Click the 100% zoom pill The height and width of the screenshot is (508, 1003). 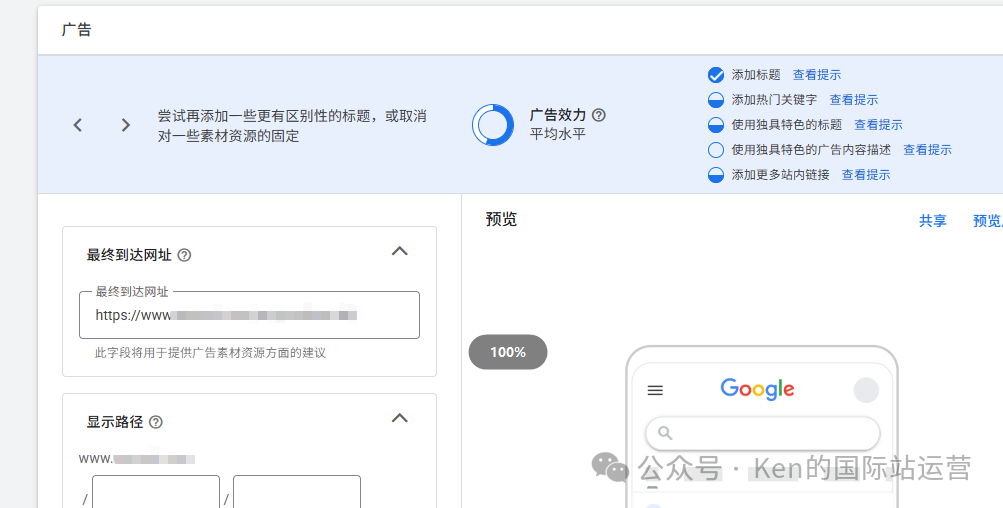click(508, 352)
